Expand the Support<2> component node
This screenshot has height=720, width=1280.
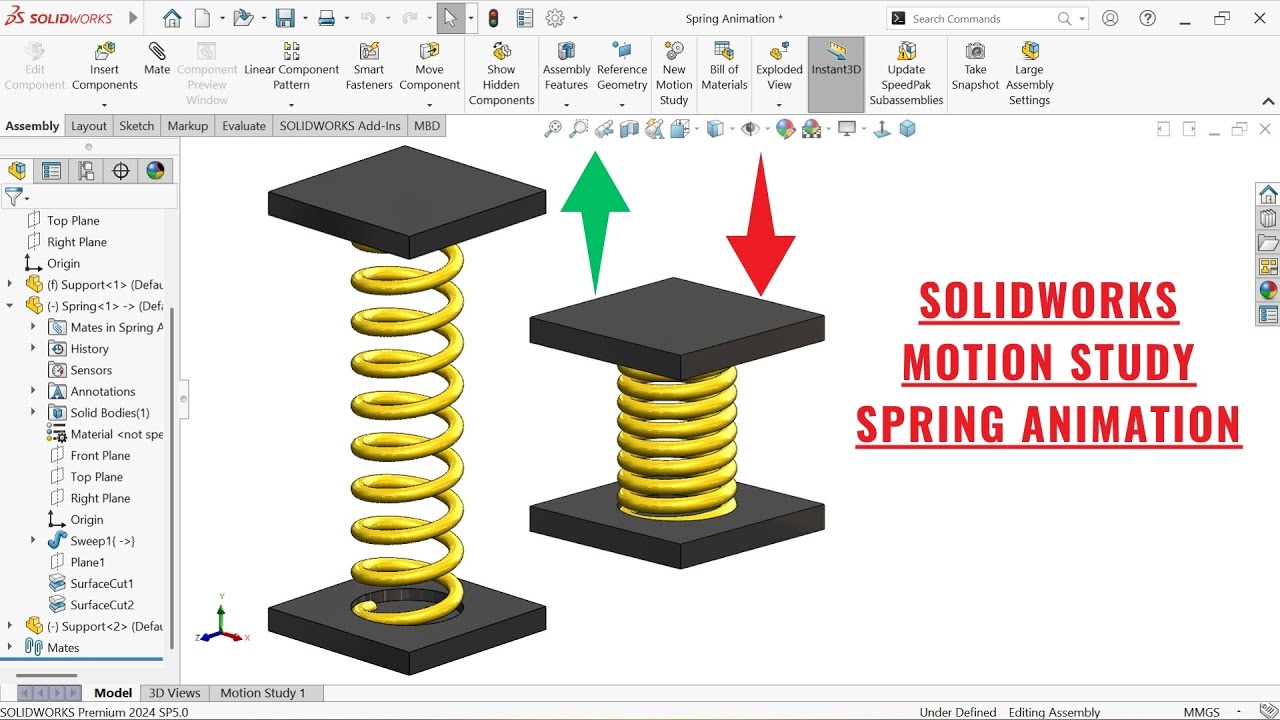click(x=10, y=626)
